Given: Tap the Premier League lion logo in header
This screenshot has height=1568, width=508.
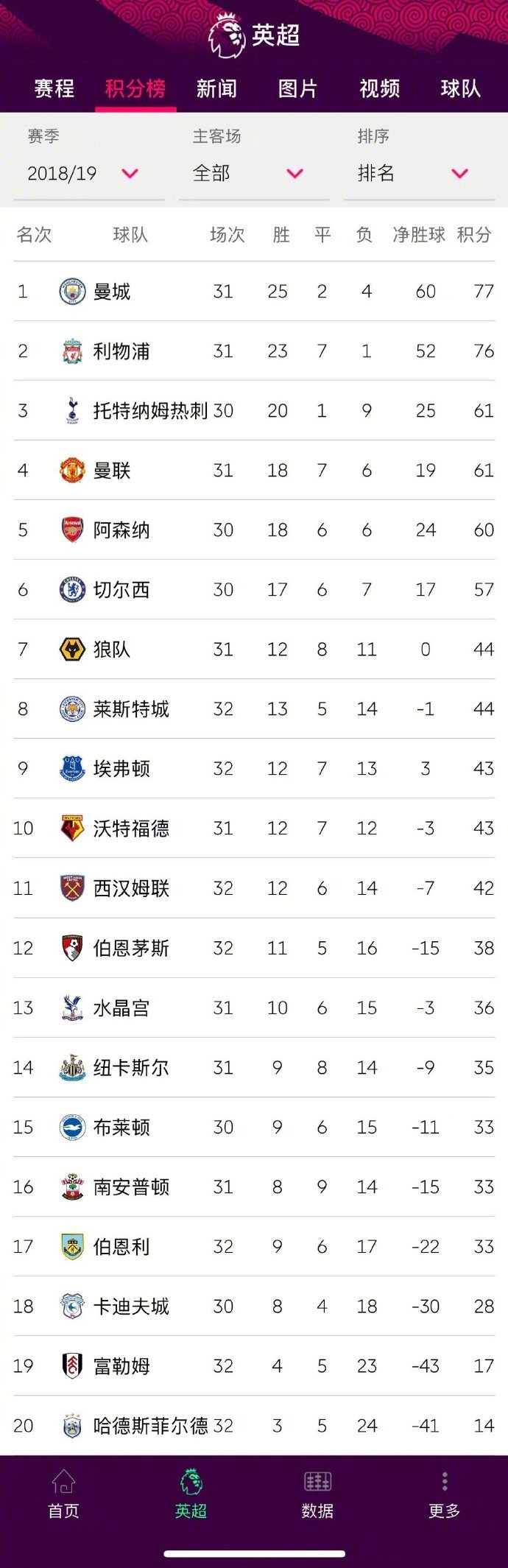Looking at the screenshot, I should 226,35.
